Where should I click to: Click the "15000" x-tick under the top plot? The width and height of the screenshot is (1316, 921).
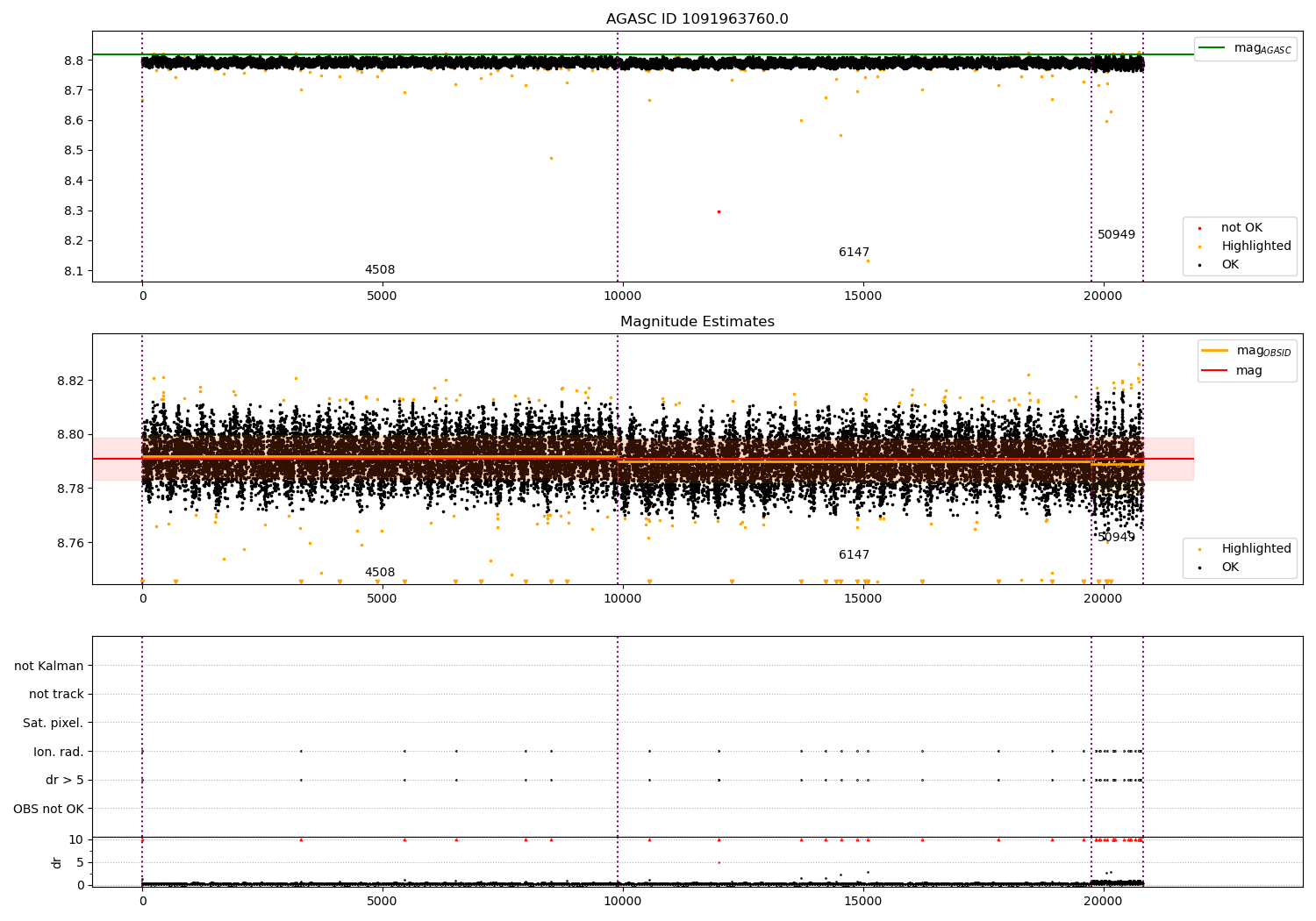pyautogui.click(x=862, y=296)
